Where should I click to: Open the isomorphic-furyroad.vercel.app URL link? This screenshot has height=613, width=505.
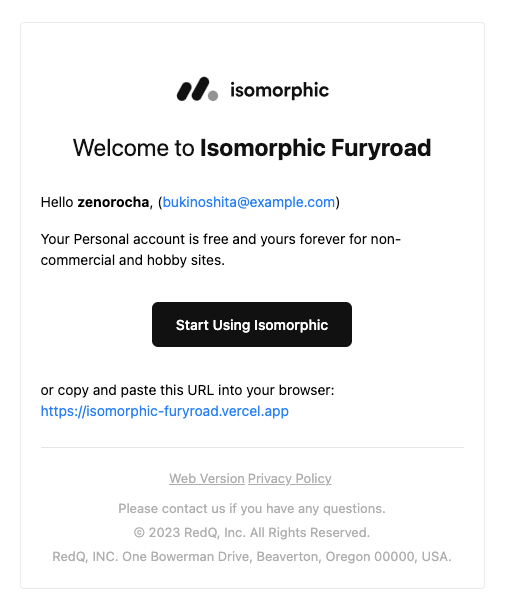click(x=165, y=411)
